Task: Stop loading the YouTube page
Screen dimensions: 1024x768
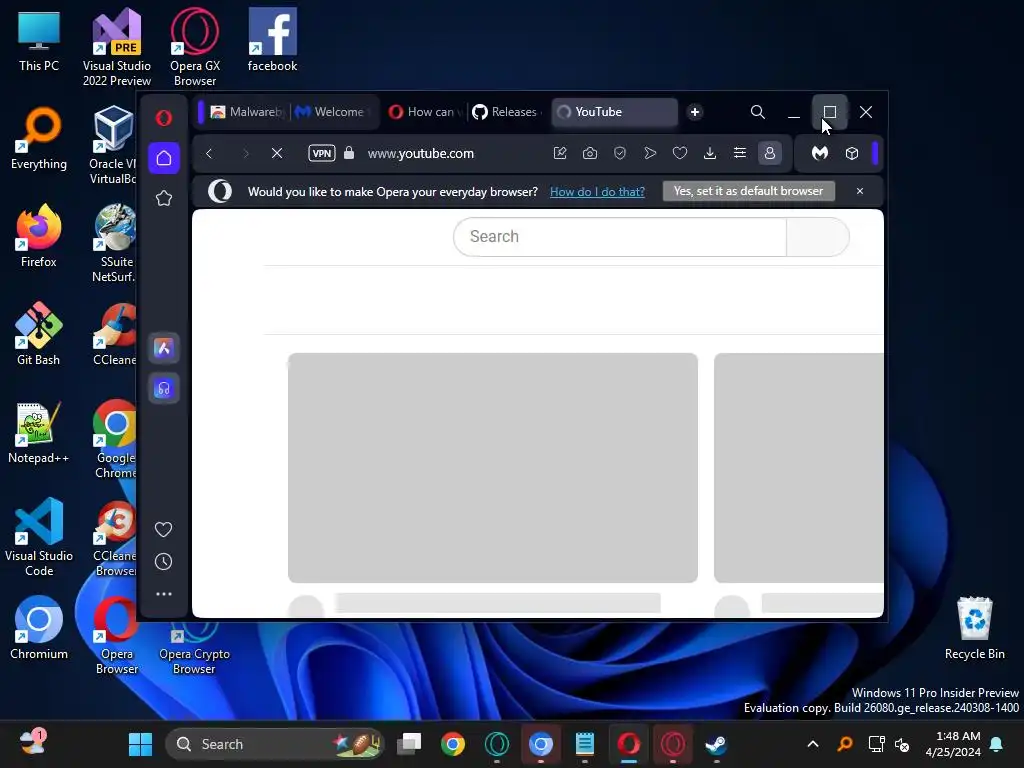Action: pyautogui.click(x=277, y=153)
